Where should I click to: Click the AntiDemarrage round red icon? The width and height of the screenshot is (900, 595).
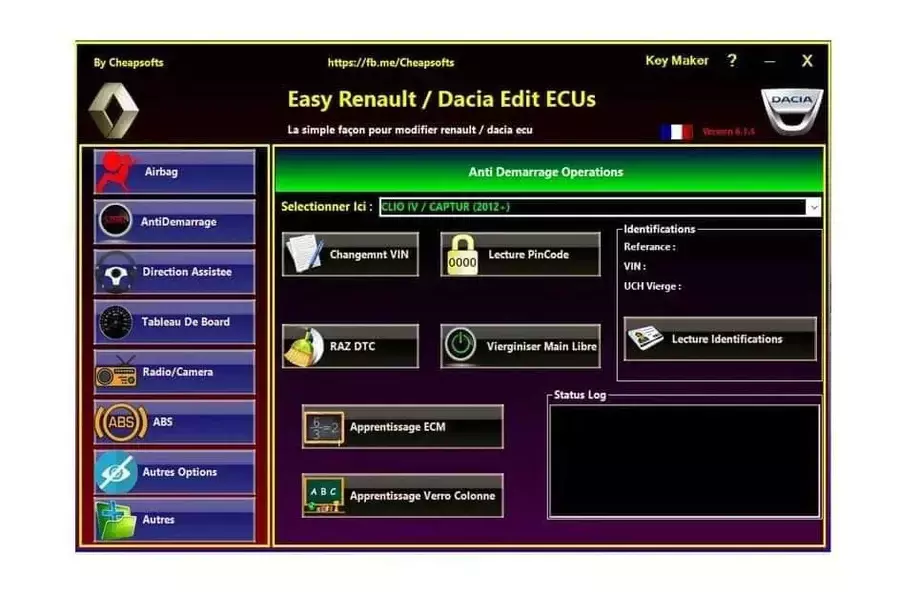point(115,220)
